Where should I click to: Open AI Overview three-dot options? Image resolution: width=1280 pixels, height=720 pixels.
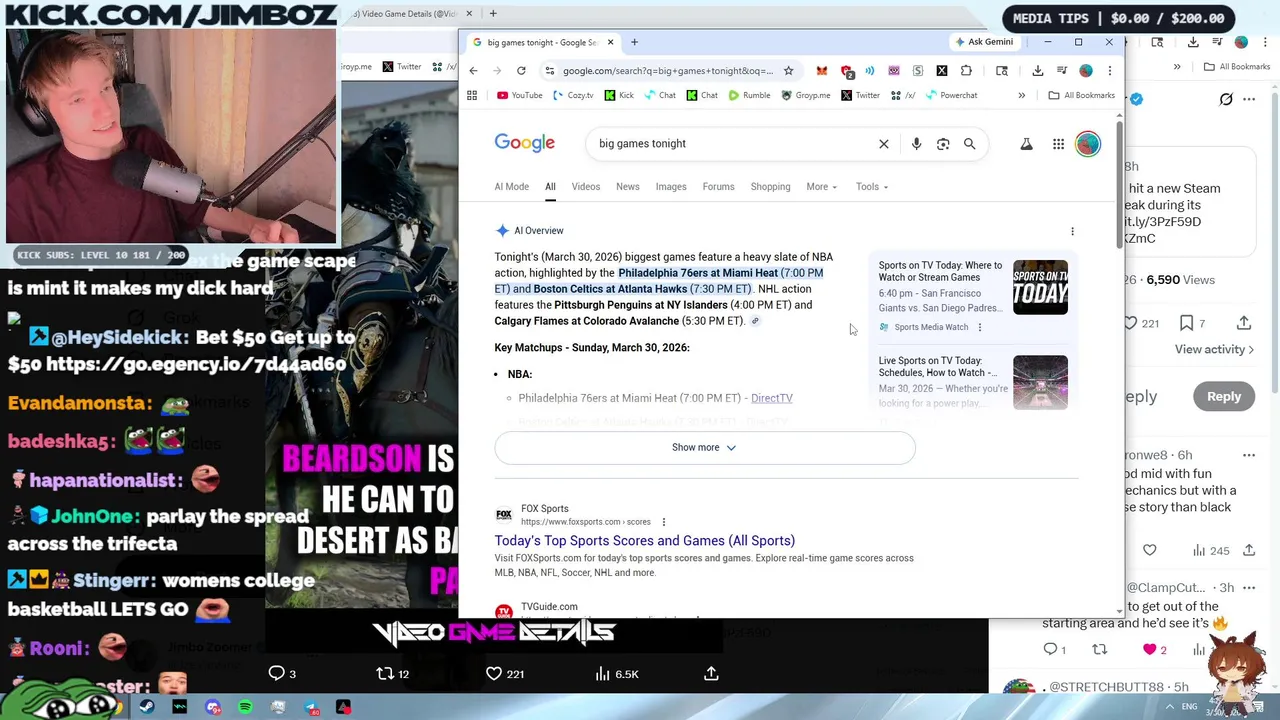(x=1072, y=231)
